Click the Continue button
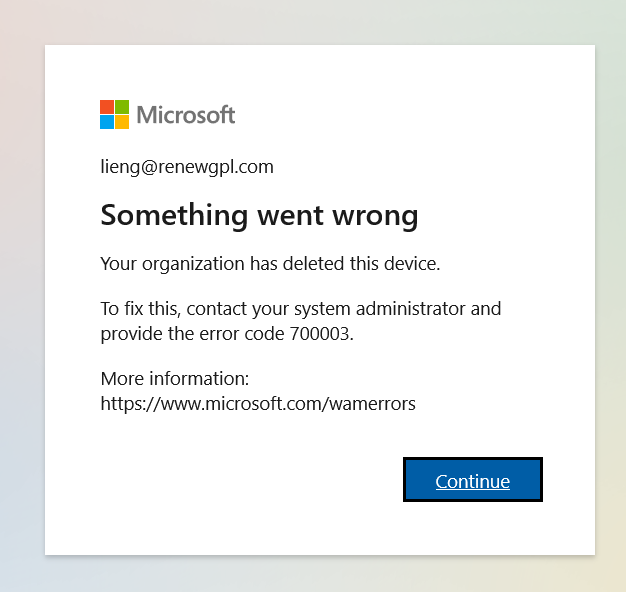The image size is (626, 592). [x=473, y=479]
